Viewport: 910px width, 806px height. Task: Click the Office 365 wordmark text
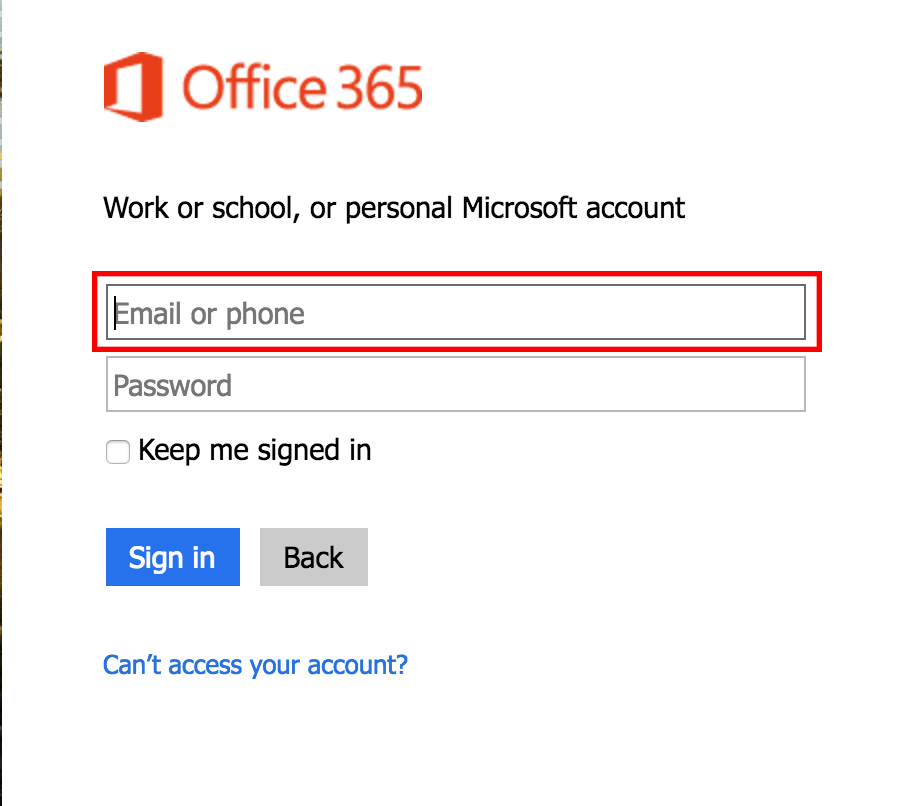[302, 88]
